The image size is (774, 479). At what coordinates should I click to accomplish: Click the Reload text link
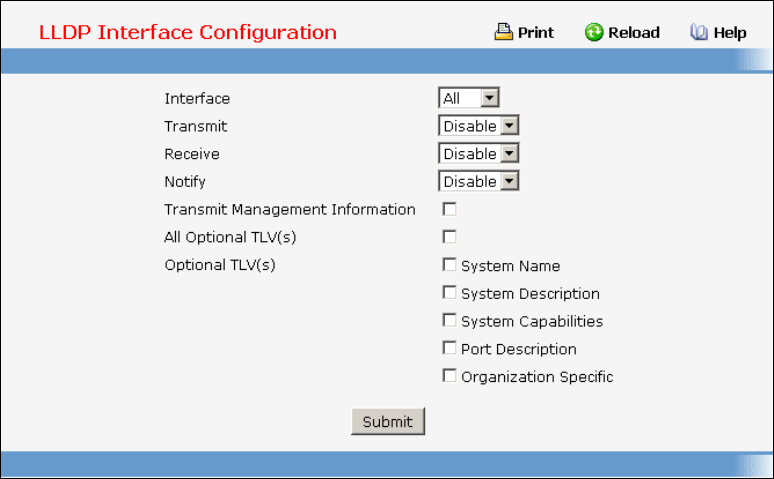pos(634,33)
